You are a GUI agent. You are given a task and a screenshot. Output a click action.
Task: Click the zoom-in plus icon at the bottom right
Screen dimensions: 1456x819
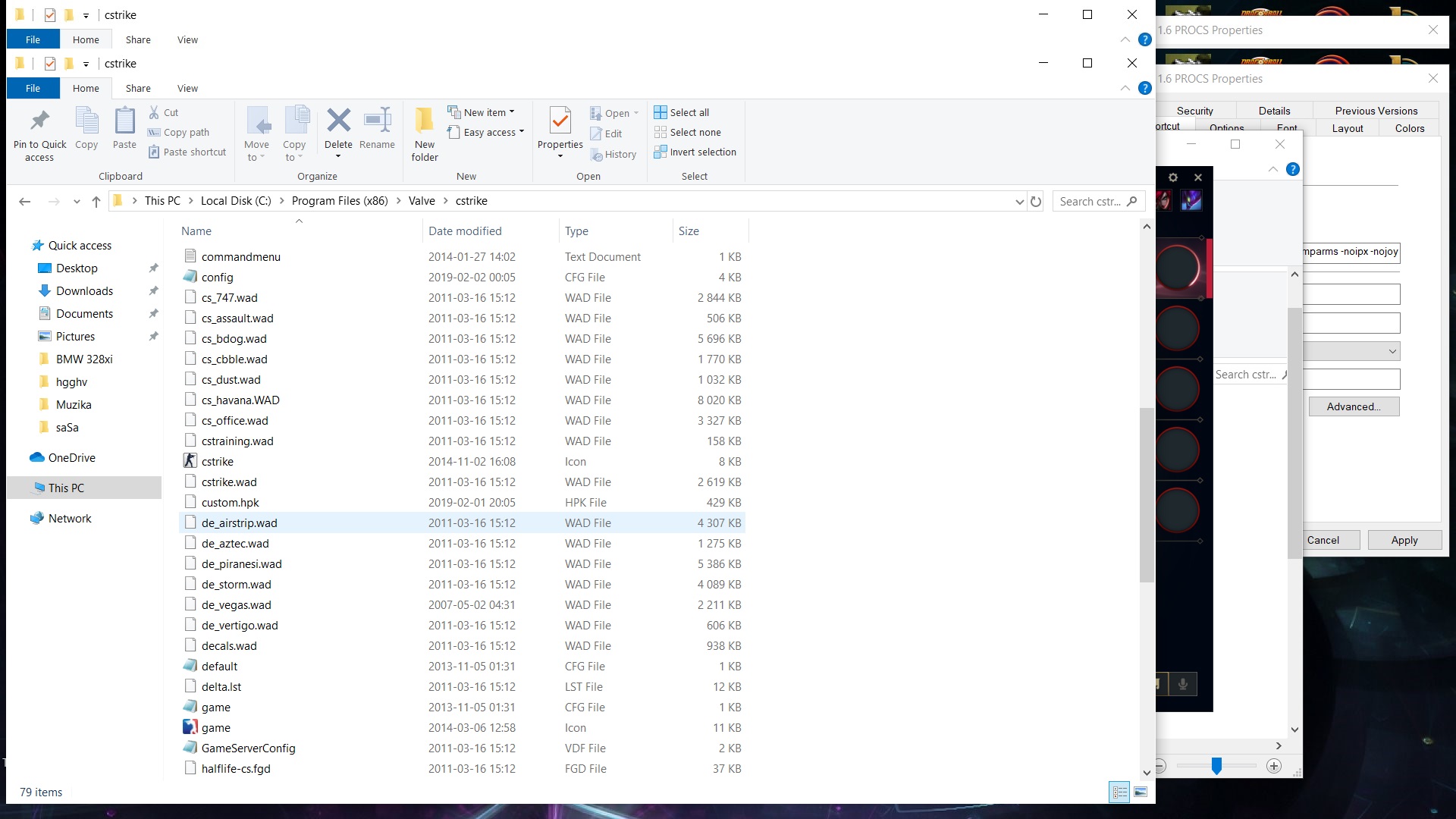tap(1274, 766)
